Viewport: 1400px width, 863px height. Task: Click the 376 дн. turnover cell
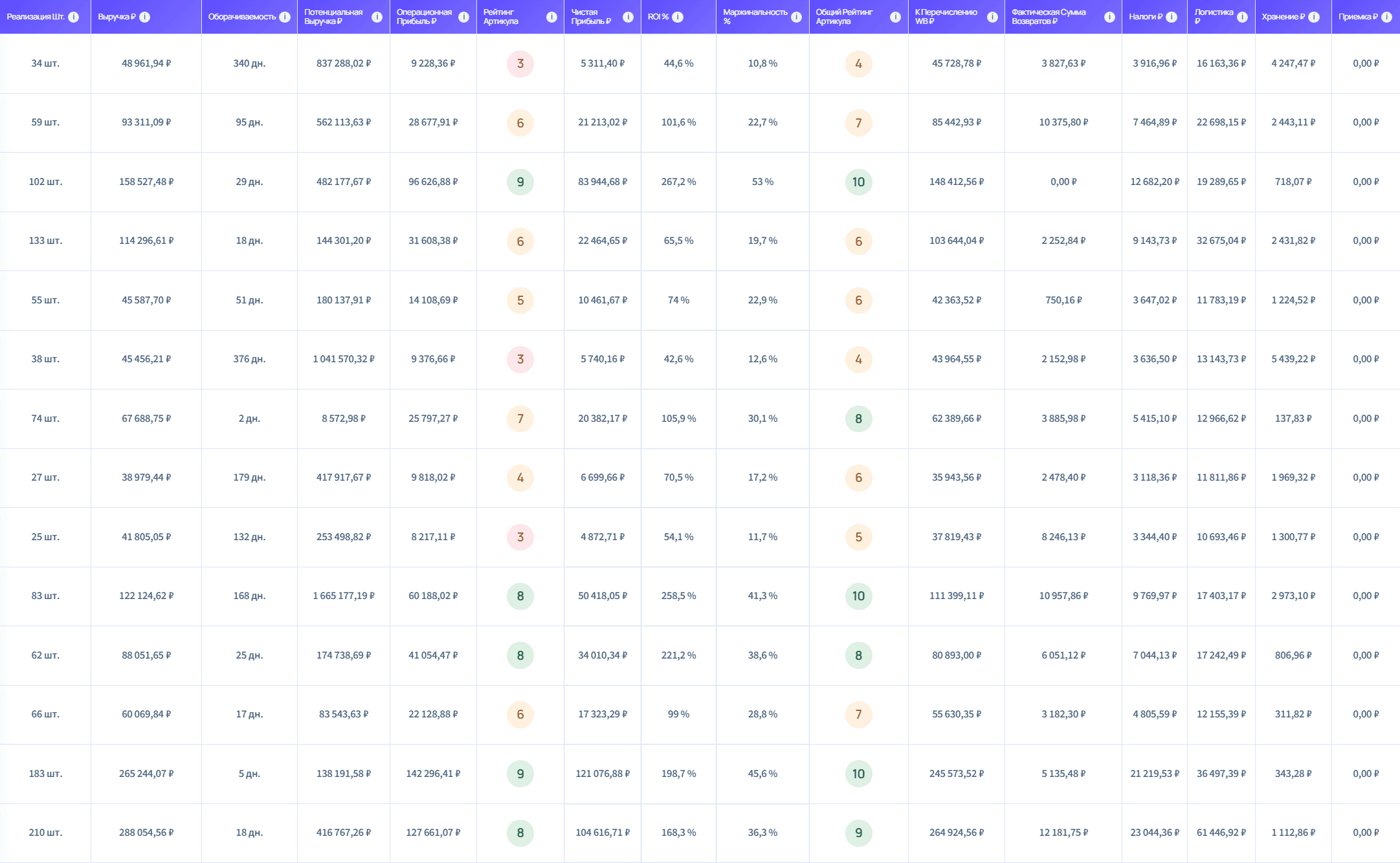(249, 359)
